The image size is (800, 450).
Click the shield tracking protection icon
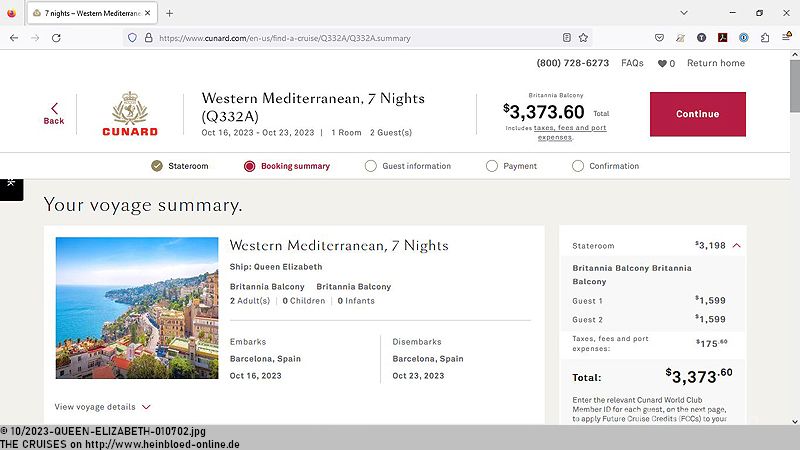click(132, 38)
